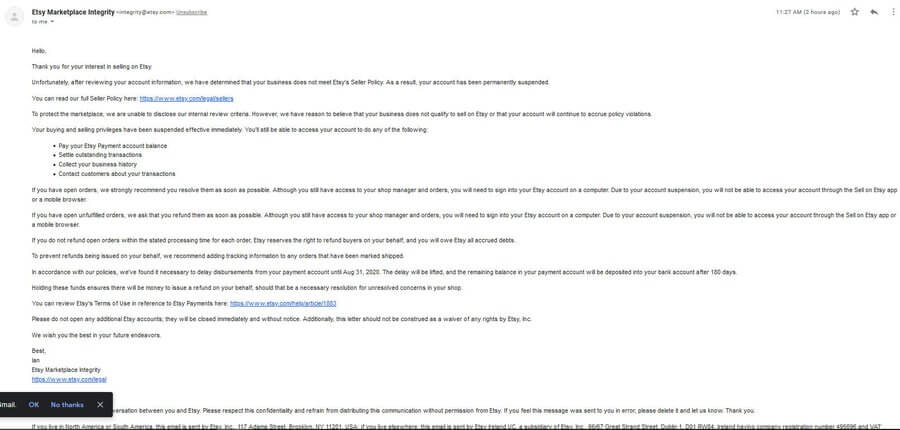Screen dimensions: 900x430
Task: Click No thanks on the notification banner
Action: (67, 405)
